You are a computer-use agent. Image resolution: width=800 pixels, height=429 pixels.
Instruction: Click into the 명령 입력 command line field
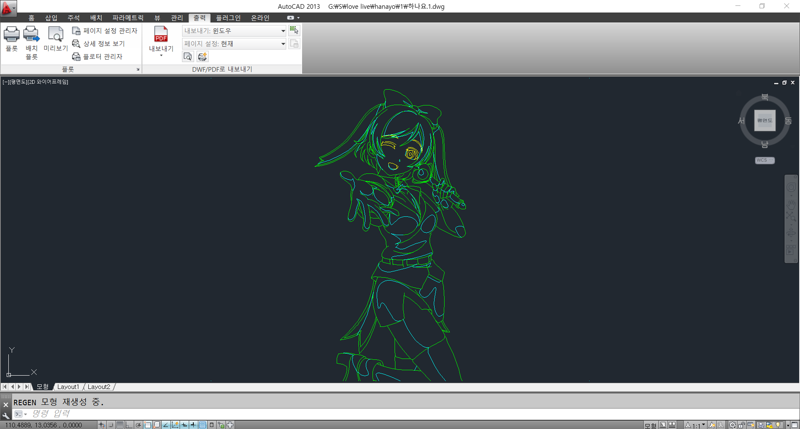(408, 414)
